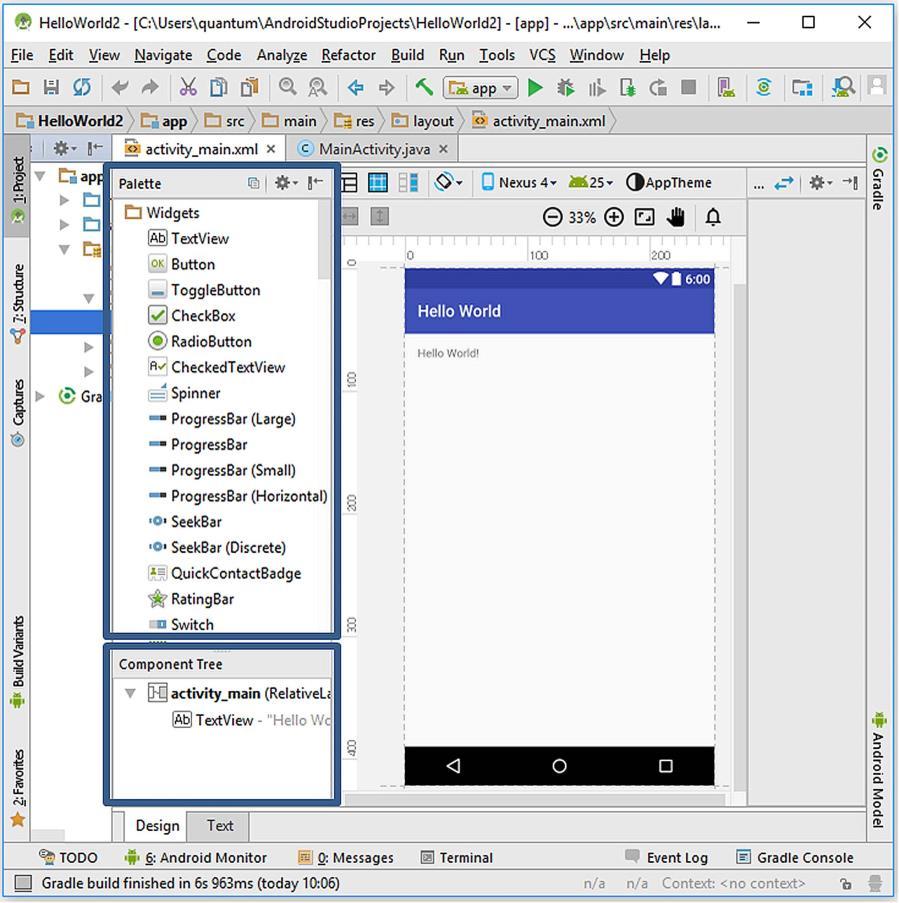Switch to the Text editor tab
The height and width of the screenshot is (903, 899).
pos(219,826)
